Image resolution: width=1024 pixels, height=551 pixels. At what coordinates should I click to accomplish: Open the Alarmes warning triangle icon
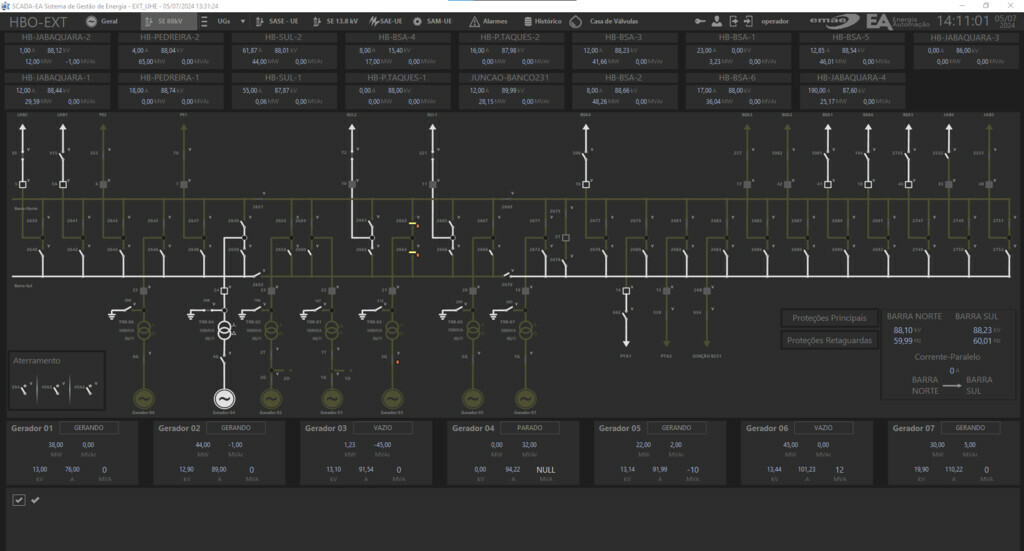[475, 21]
